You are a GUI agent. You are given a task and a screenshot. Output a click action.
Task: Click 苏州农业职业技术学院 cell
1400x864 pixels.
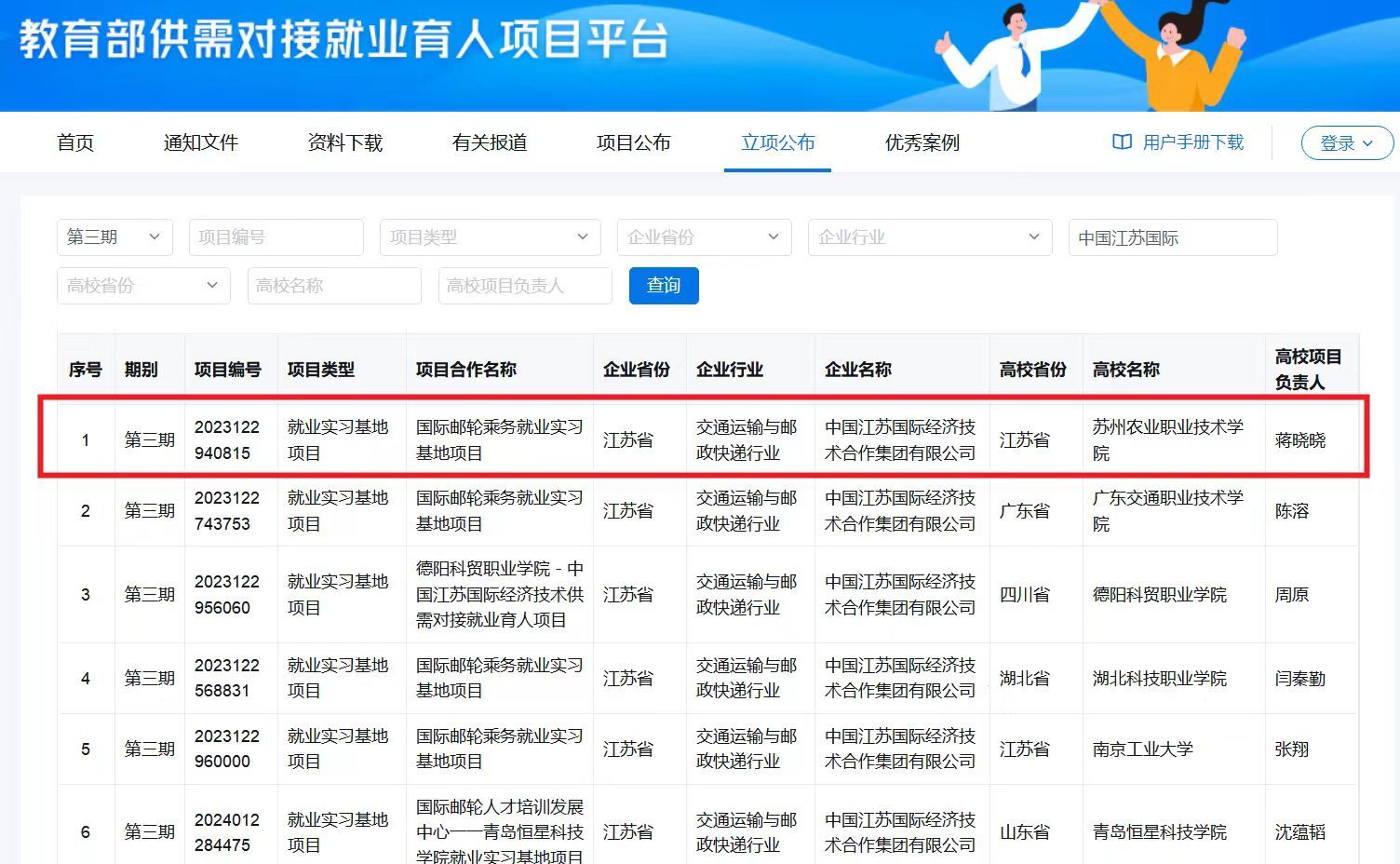[x=1168, y=440]
